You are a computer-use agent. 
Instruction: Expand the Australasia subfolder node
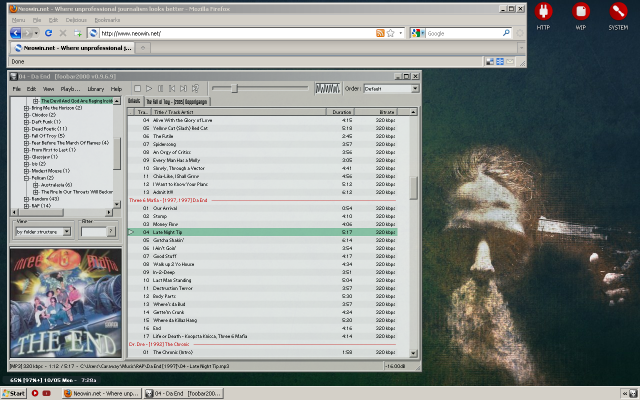click(36, 185)
